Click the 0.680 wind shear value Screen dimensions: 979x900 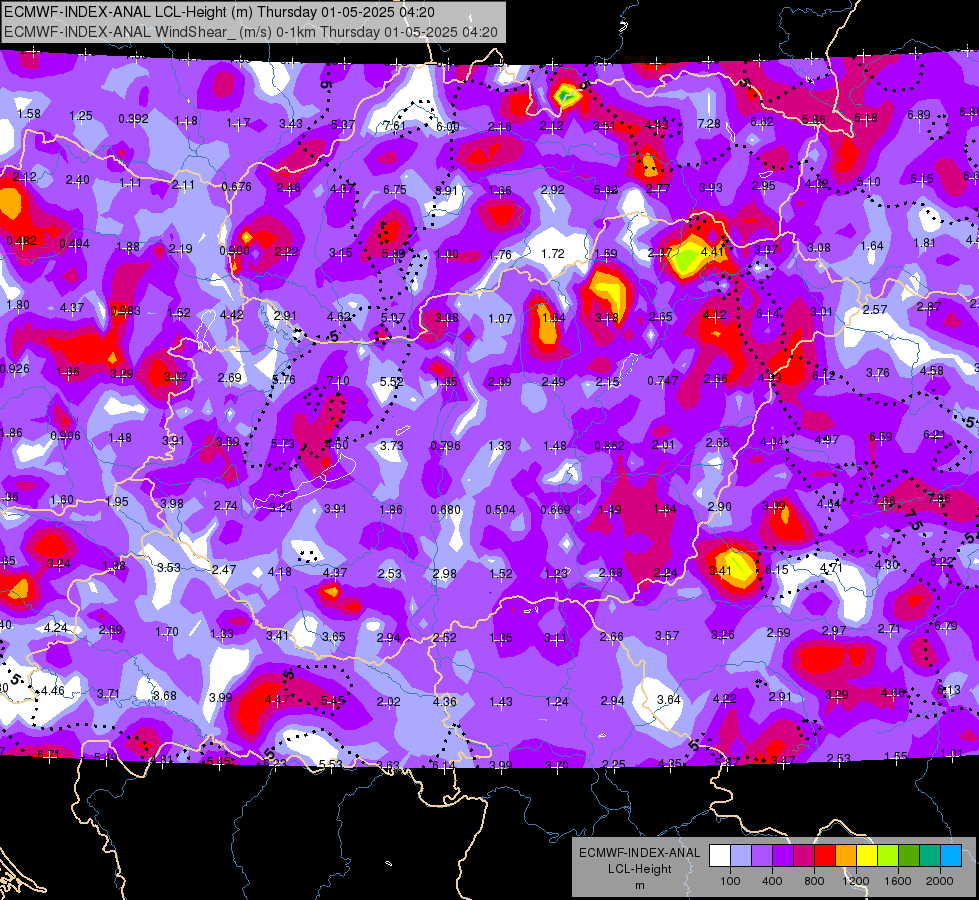tap(445, 510)
